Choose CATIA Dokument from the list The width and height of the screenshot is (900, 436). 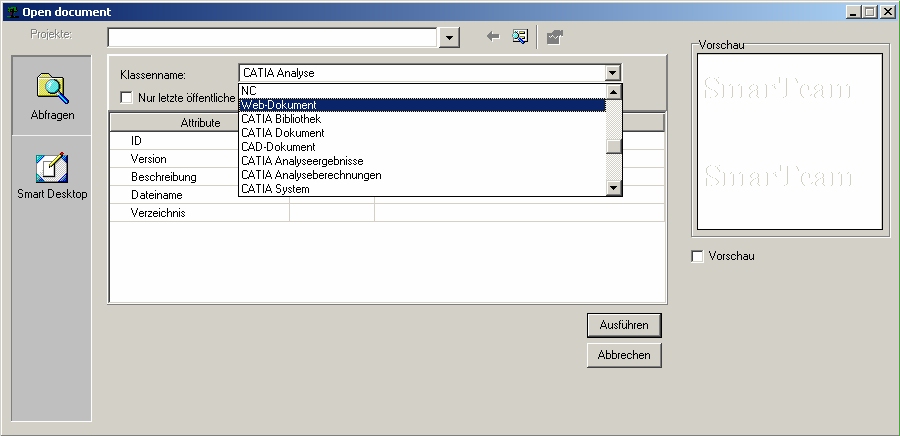click(422, 133)
